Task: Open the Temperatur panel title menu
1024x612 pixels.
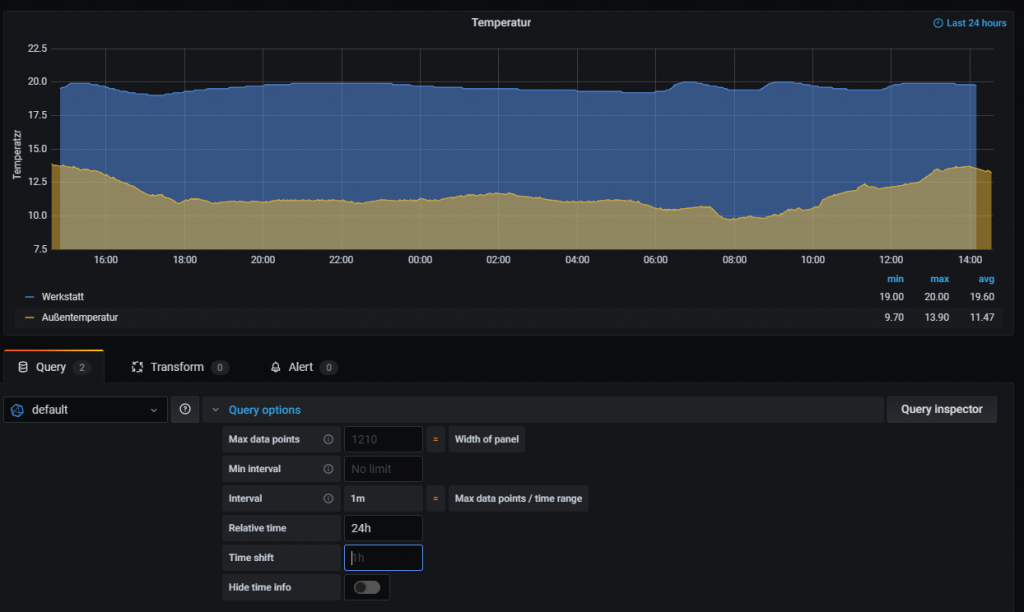Action: (x=501, y=23)
